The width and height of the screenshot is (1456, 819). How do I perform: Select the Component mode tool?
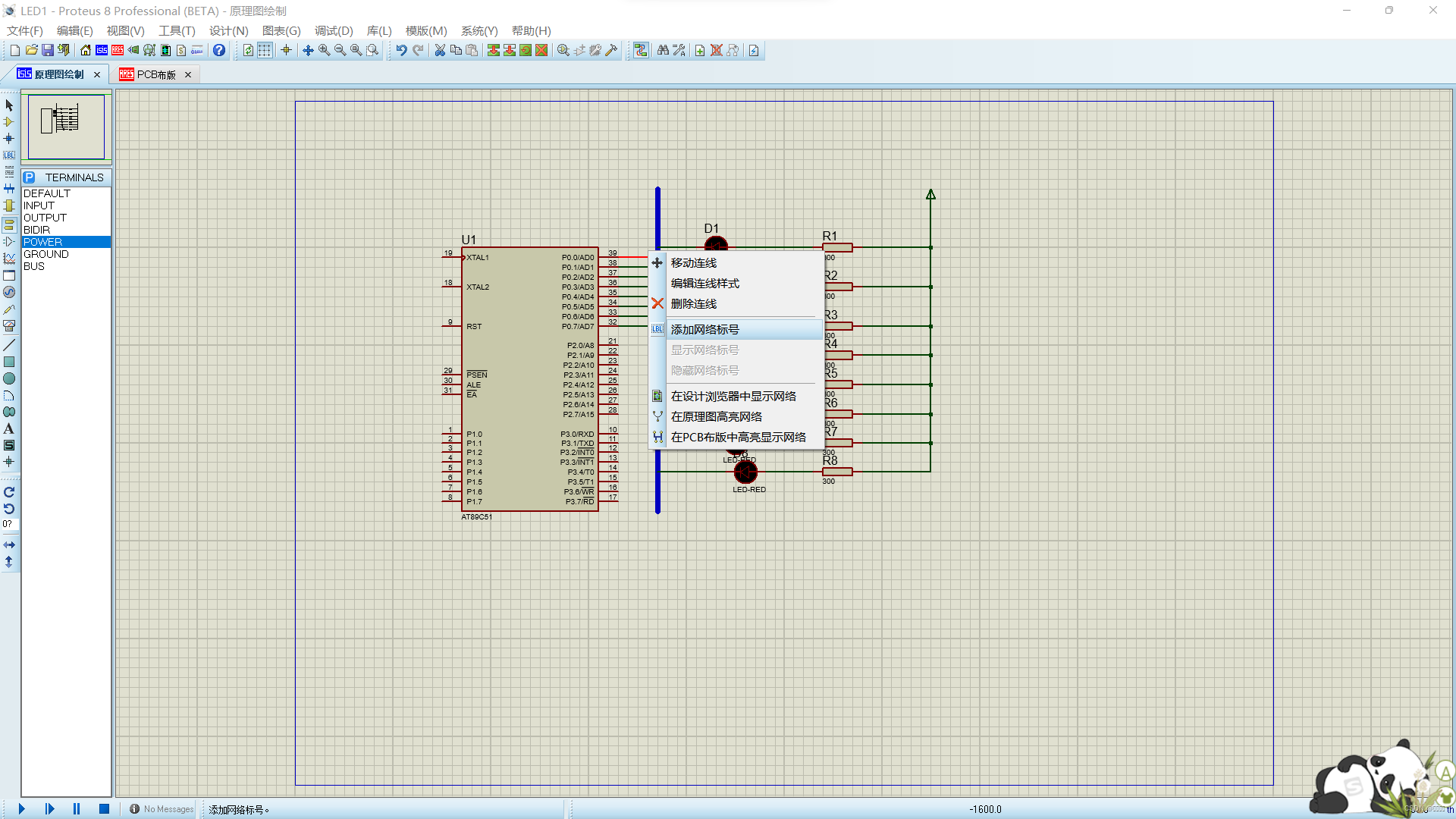(x=9, y=121)
